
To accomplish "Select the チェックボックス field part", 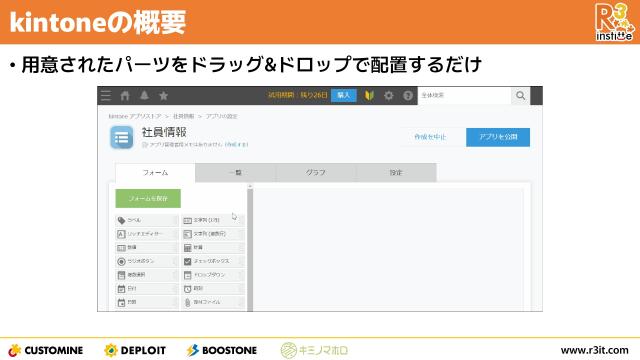I will tap(213, 261).
